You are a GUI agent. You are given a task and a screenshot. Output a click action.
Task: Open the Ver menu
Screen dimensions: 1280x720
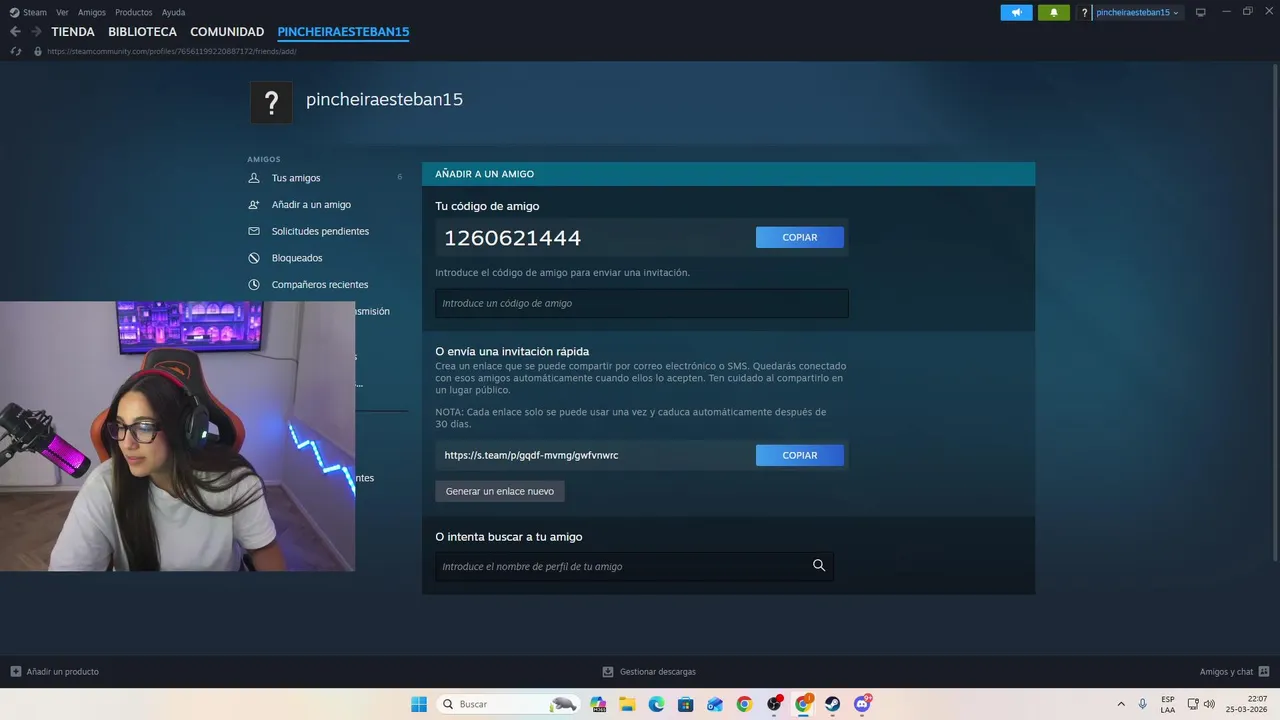click(62, 12)
